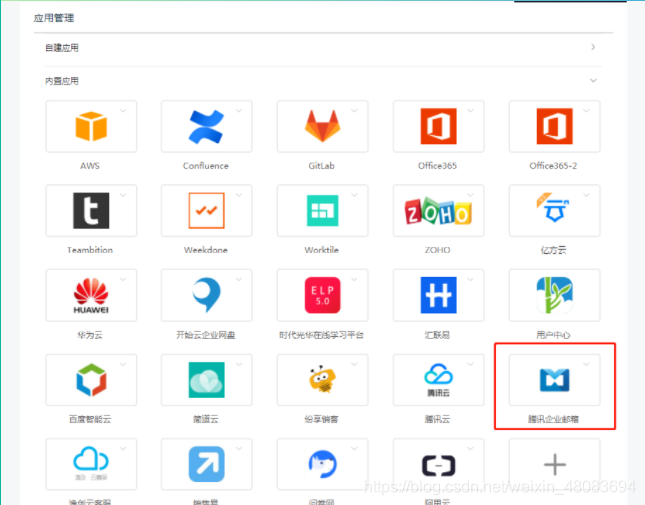This screenshot has width=645, height=505.
Task: Click the 'Worktile' name label
Action: tap(322, 250)
